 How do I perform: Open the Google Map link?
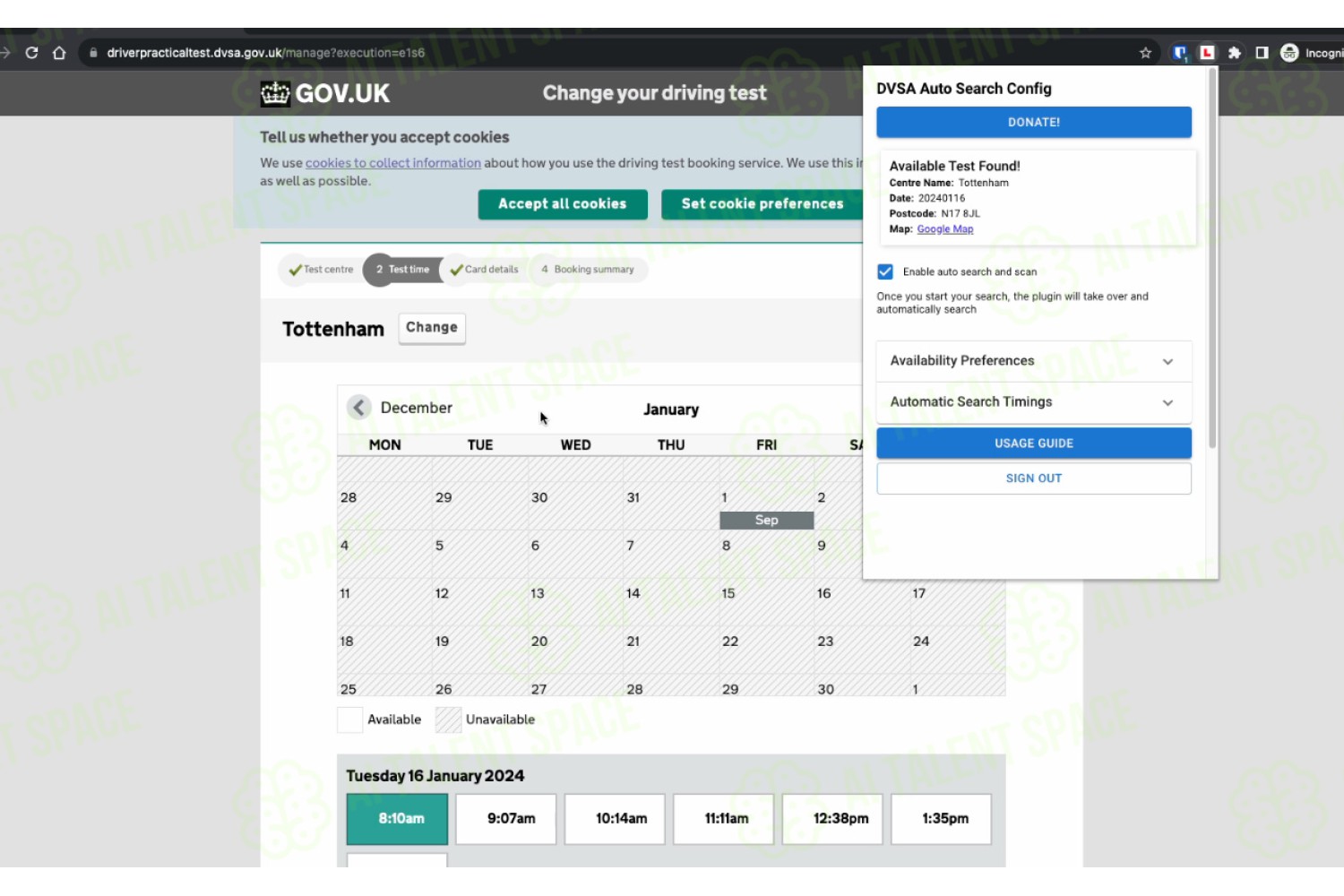[944, 229]
